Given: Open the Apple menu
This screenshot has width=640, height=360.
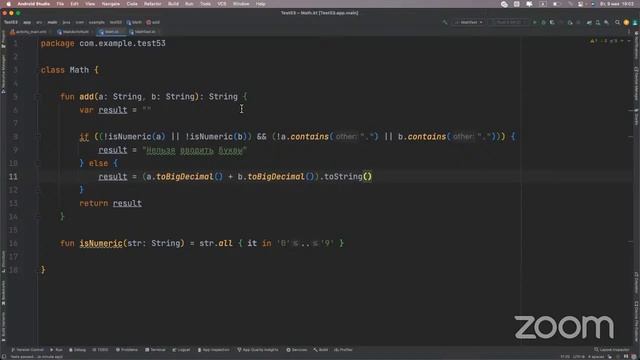Looking at the screenshot, I should [8, 4].
